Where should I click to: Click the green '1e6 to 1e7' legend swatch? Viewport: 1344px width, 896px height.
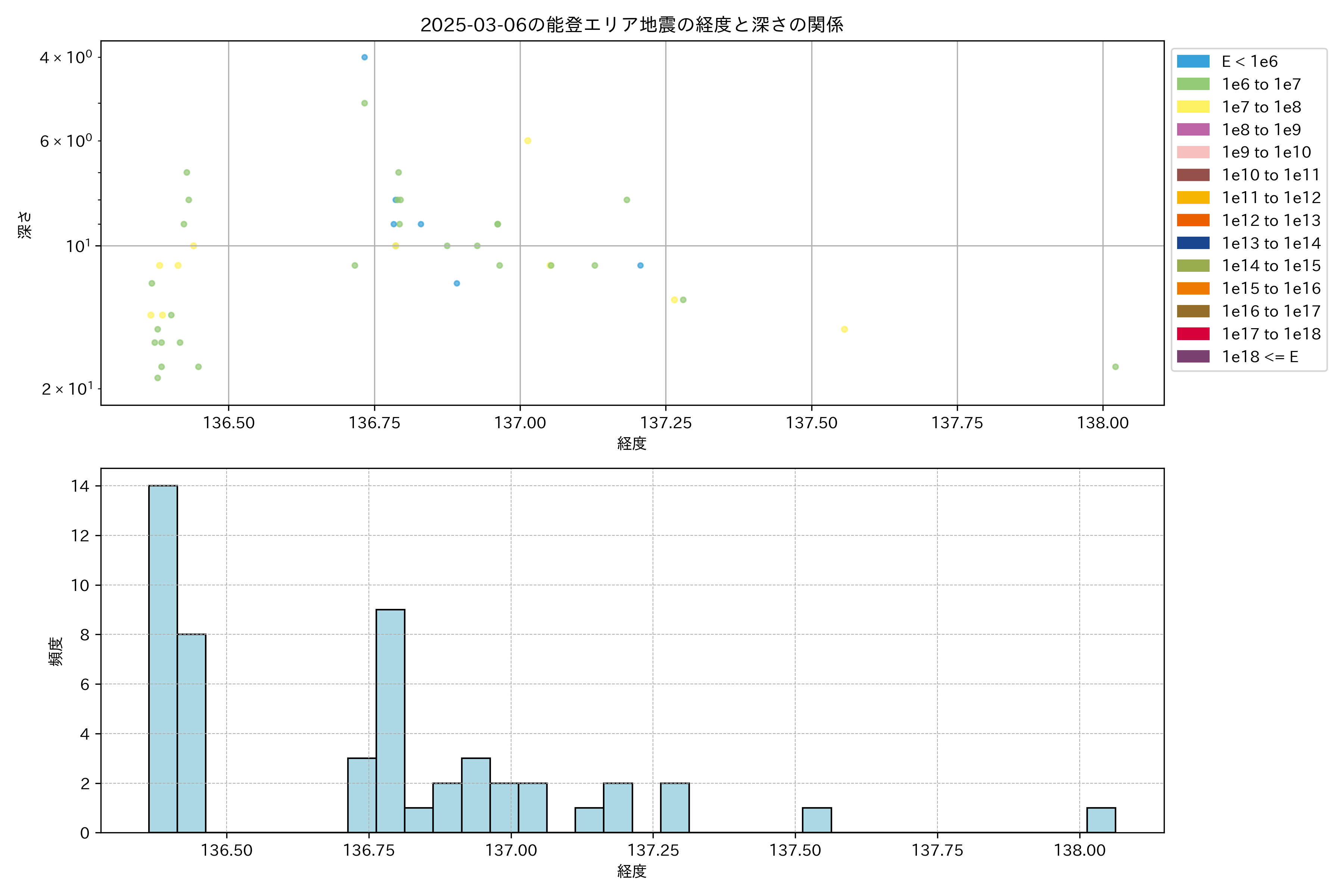1193,85
